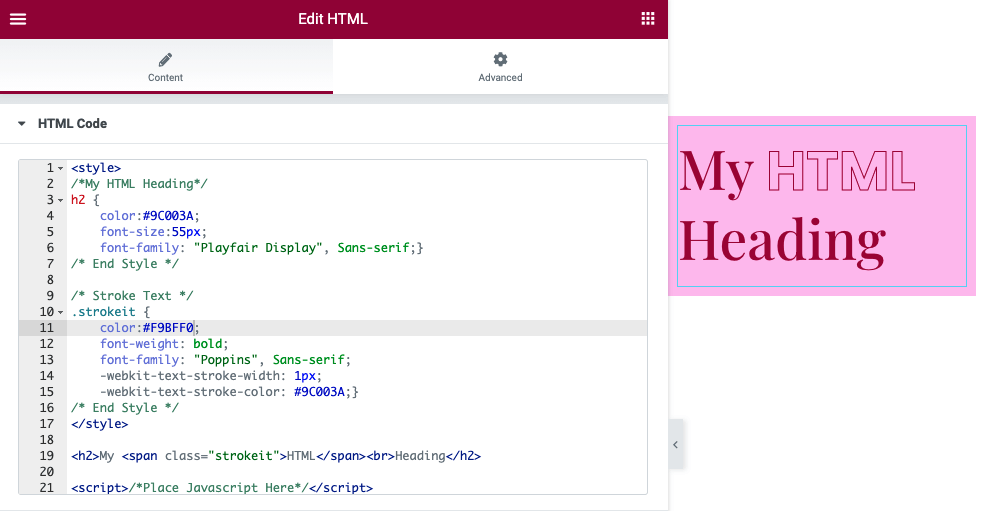The width and height of the screenshot is (985, 511).
Task: Fold the .strokeit rule at line 10
Action: pyautogui.click(x=61, y=312)
